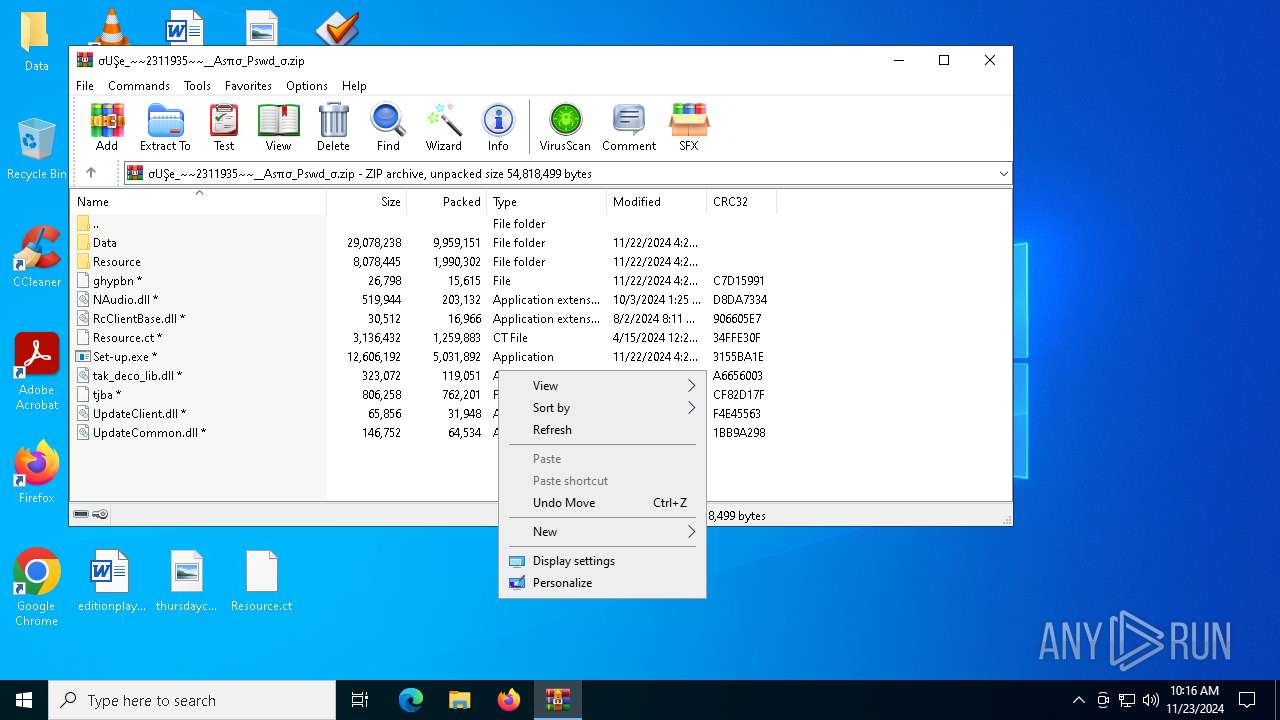Go up one folder level arrow
The width and height of the screenshot is (1280, 720).
point(91,173)
